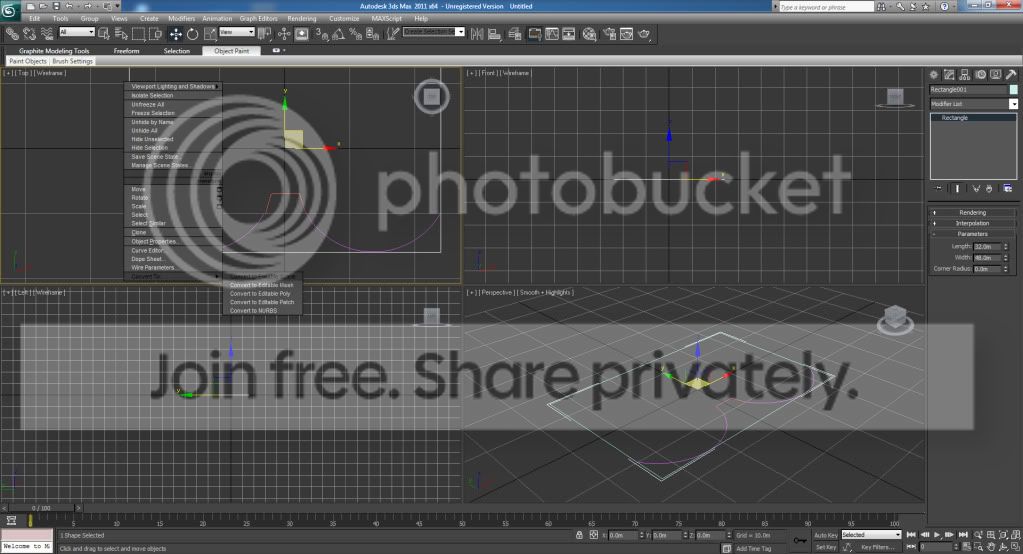Open the quick access toolbar dropdown arrow
Image resolution: width=1023 pixels, height=554 pixels.
[117, 7]
